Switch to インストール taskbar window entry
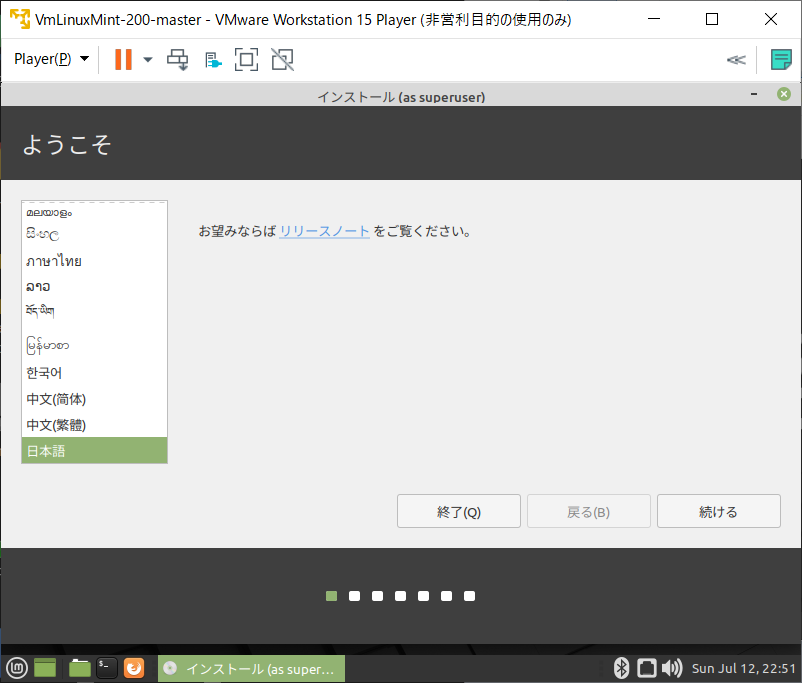 coord(251,669)
